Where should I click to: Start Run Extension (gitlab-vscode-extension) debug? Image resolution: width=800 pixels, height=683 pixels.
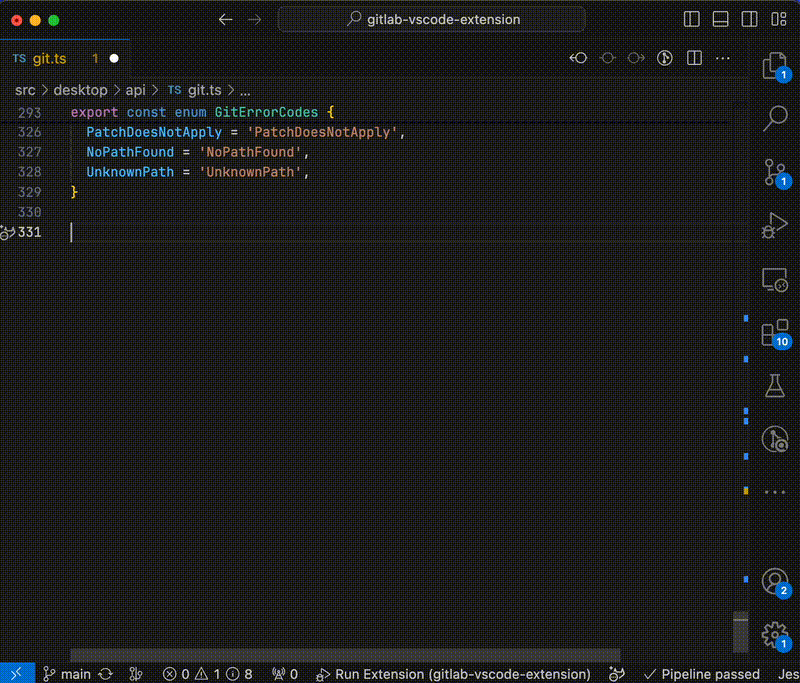453,674
